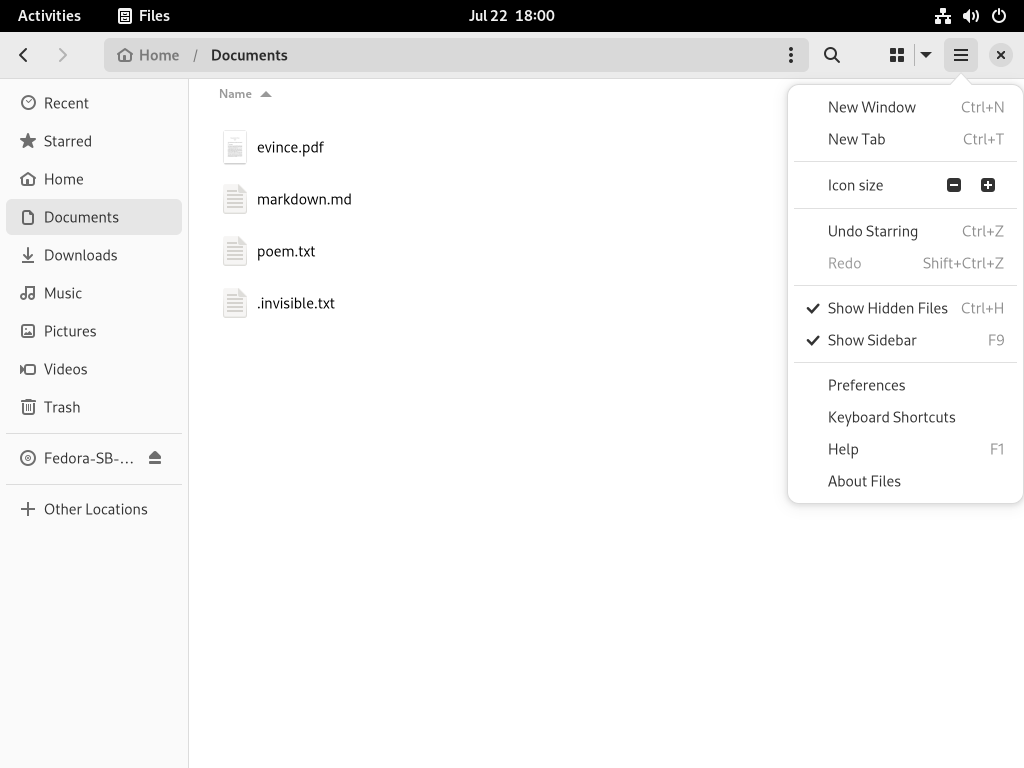
Task: Click the network icon in top bar
Action: pyautogui.click(x=942, y=16)
